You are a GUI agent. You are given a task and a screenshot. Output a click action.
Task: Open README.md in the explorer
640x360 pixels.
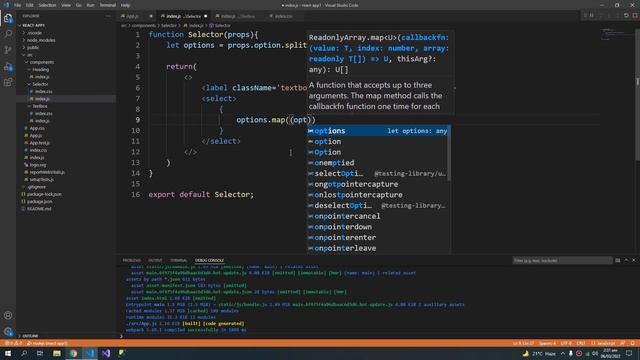pyautogui.click(x=39, y=209)
